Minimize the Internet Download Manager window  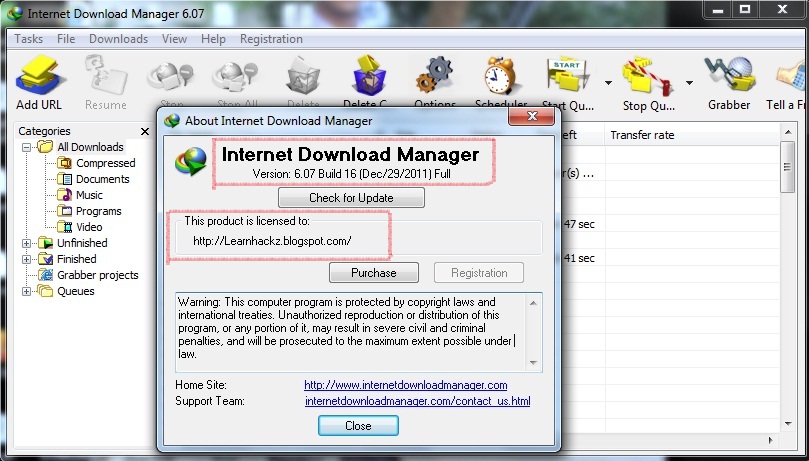point(718,9)
